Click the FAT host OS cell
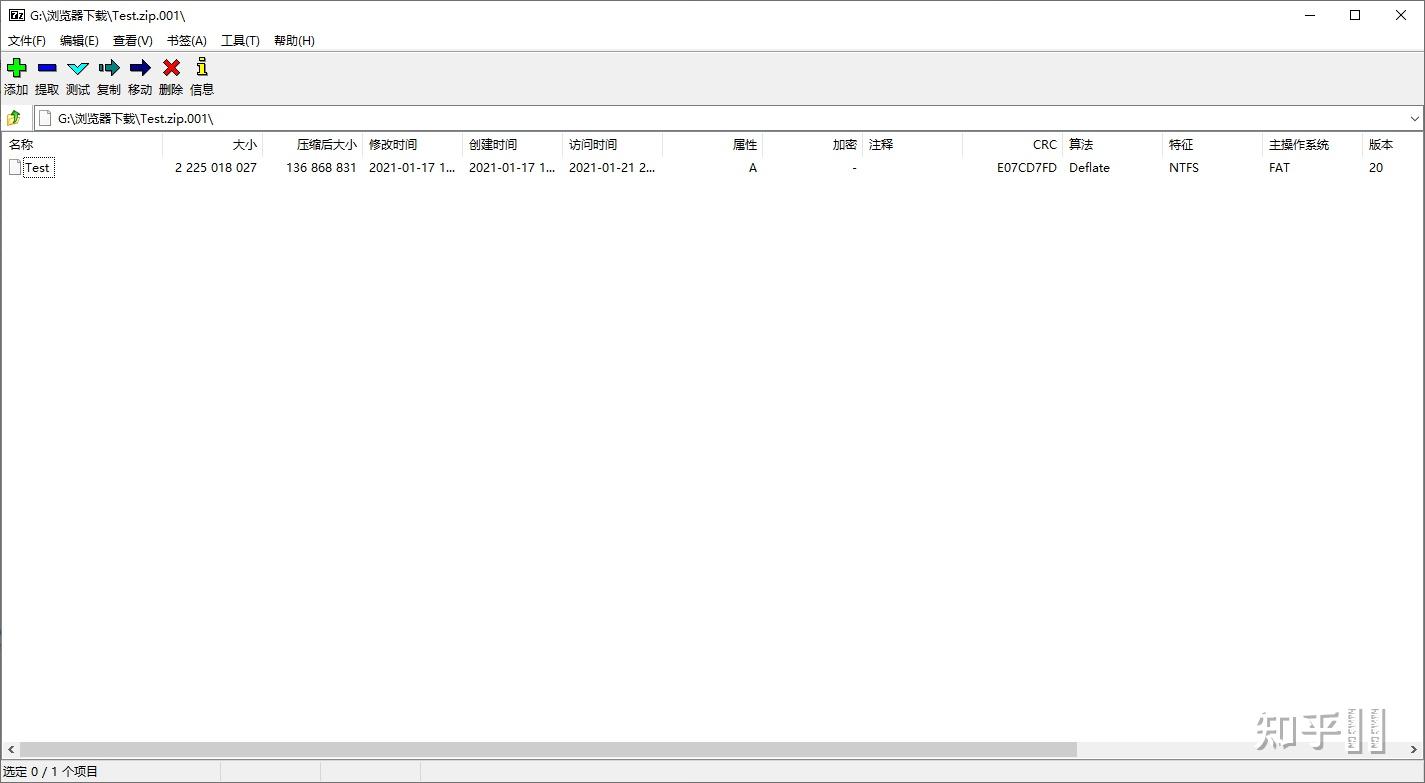This screenshot has height=783, width=1425. pyautogui.click(x=1280, y=168)
